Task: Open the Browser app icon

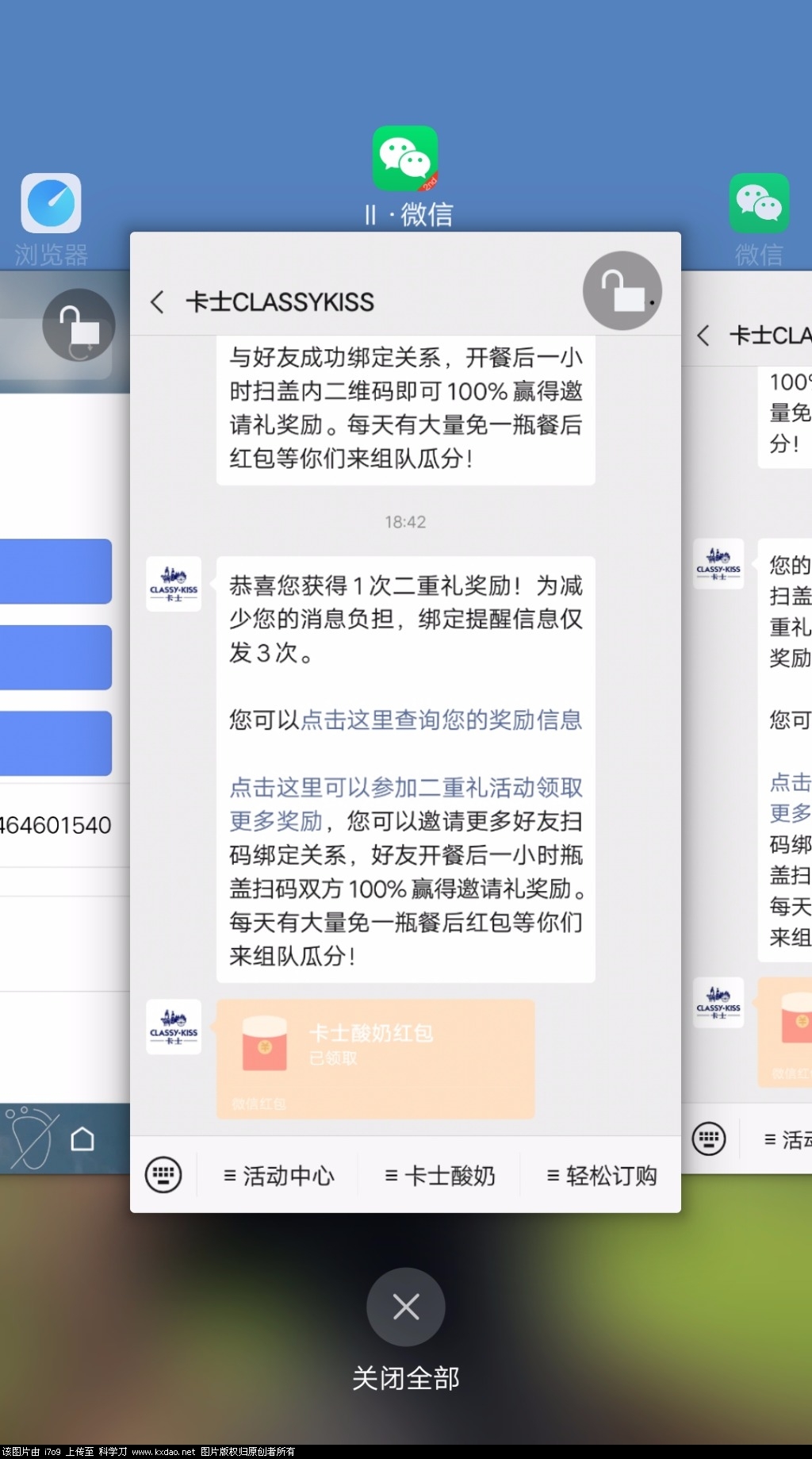Action: click(x=51, y=203)
